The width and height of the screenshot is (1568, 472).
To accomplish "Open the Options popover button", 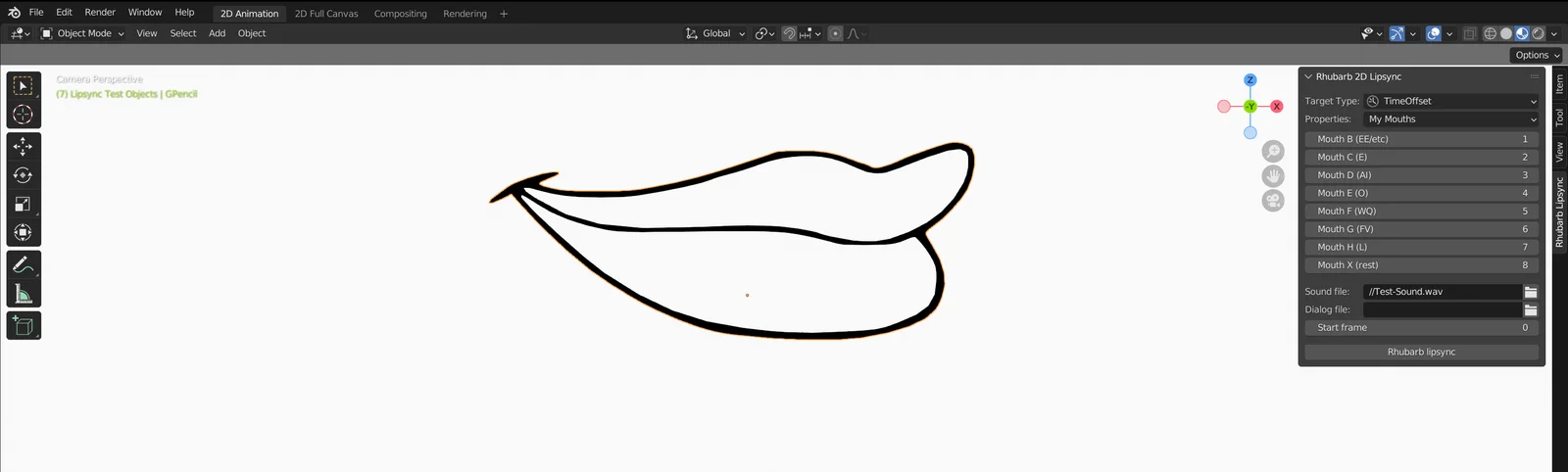I will tap(1536, 55).
